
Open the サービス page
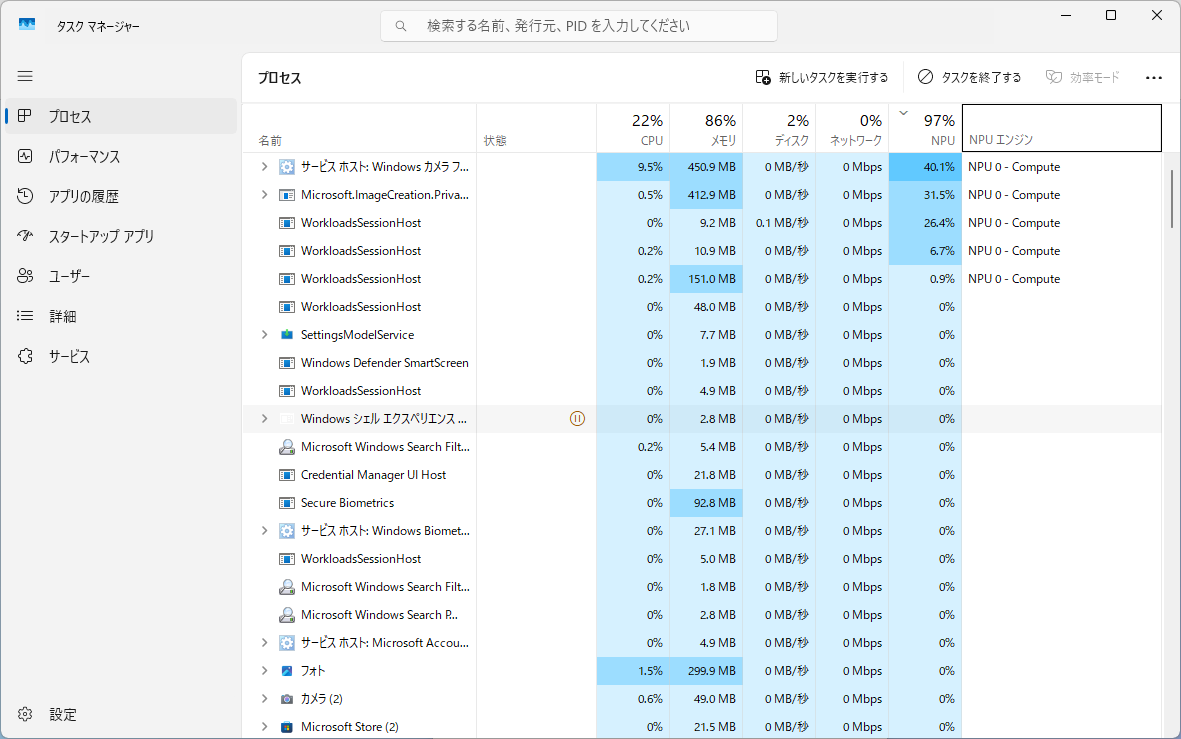pos(121,356)
